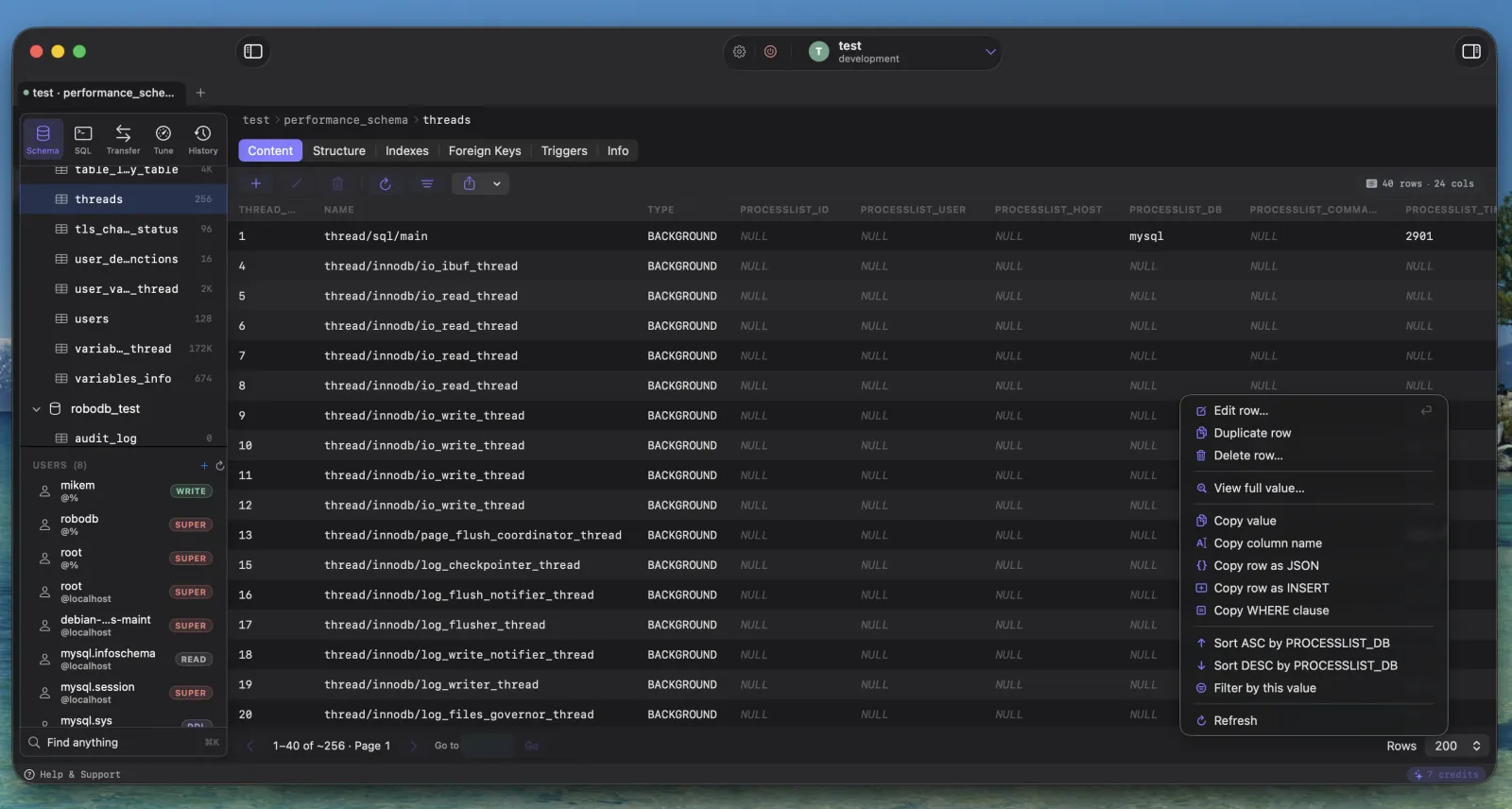This screenshot has height=809, width=1512.
Task: Choose Refresh in context menu
Action: 1314,721
